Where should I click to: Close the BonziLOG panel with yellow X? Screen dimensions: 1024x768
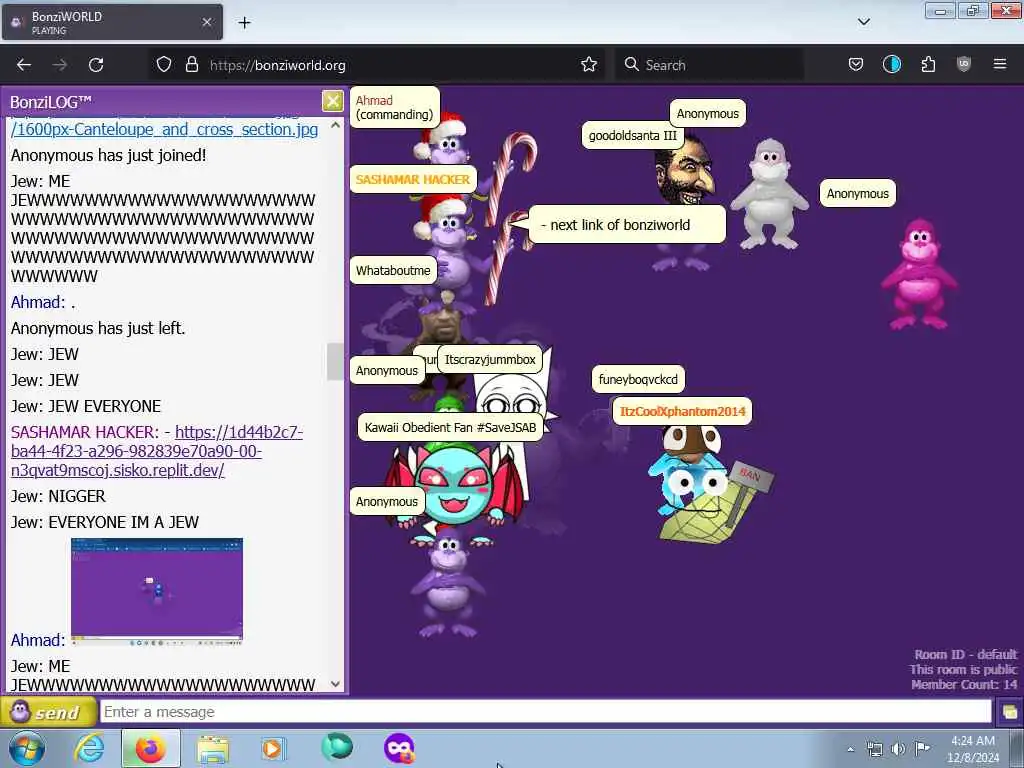[332, 101]
